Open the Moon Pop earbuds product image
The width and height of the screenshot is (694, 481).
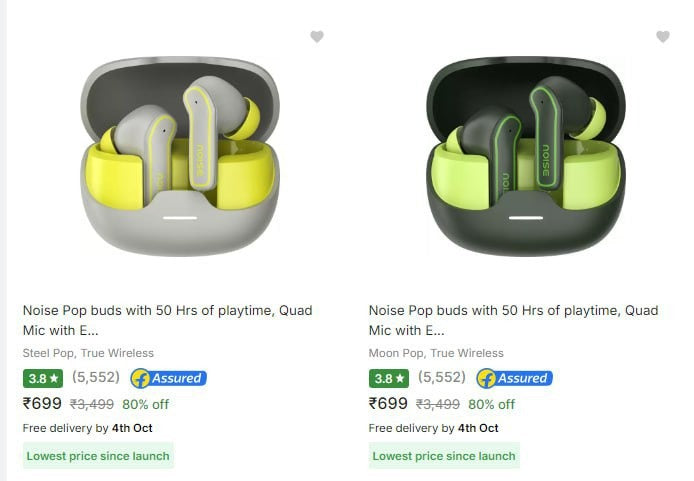pos(527,158)
